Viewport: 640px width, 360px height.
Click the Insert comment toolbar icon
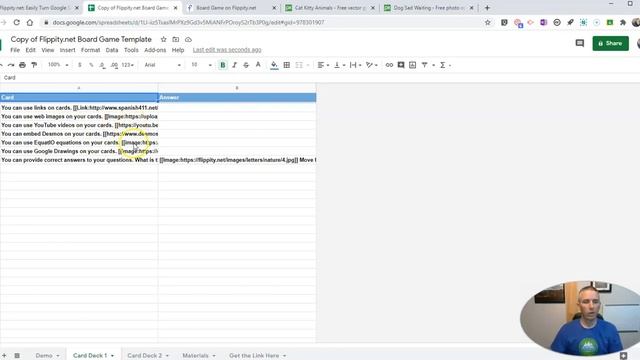pyautogui.click(x=401, y=65)
